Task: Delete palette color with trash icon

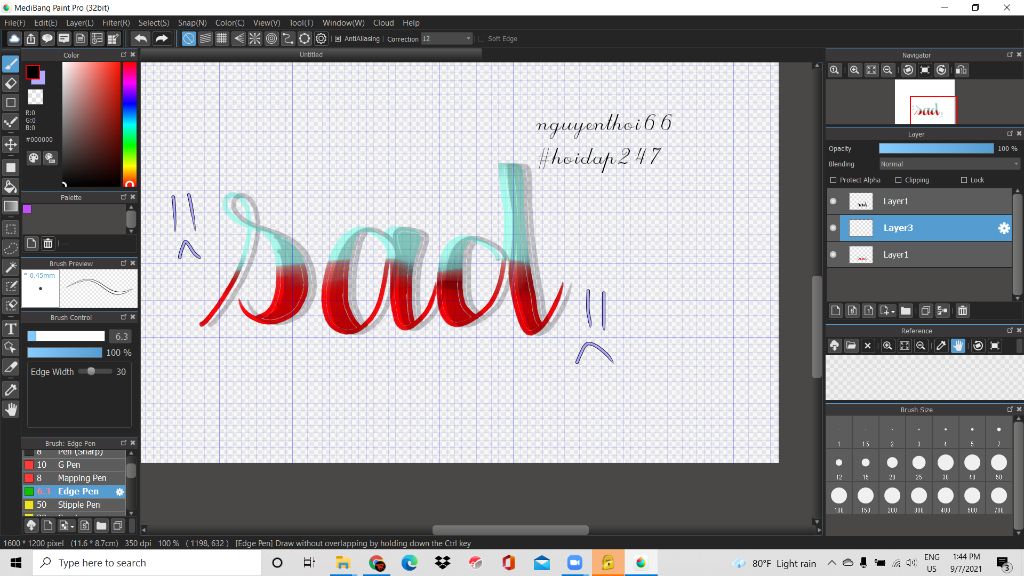Action: [x=48, y=244]
